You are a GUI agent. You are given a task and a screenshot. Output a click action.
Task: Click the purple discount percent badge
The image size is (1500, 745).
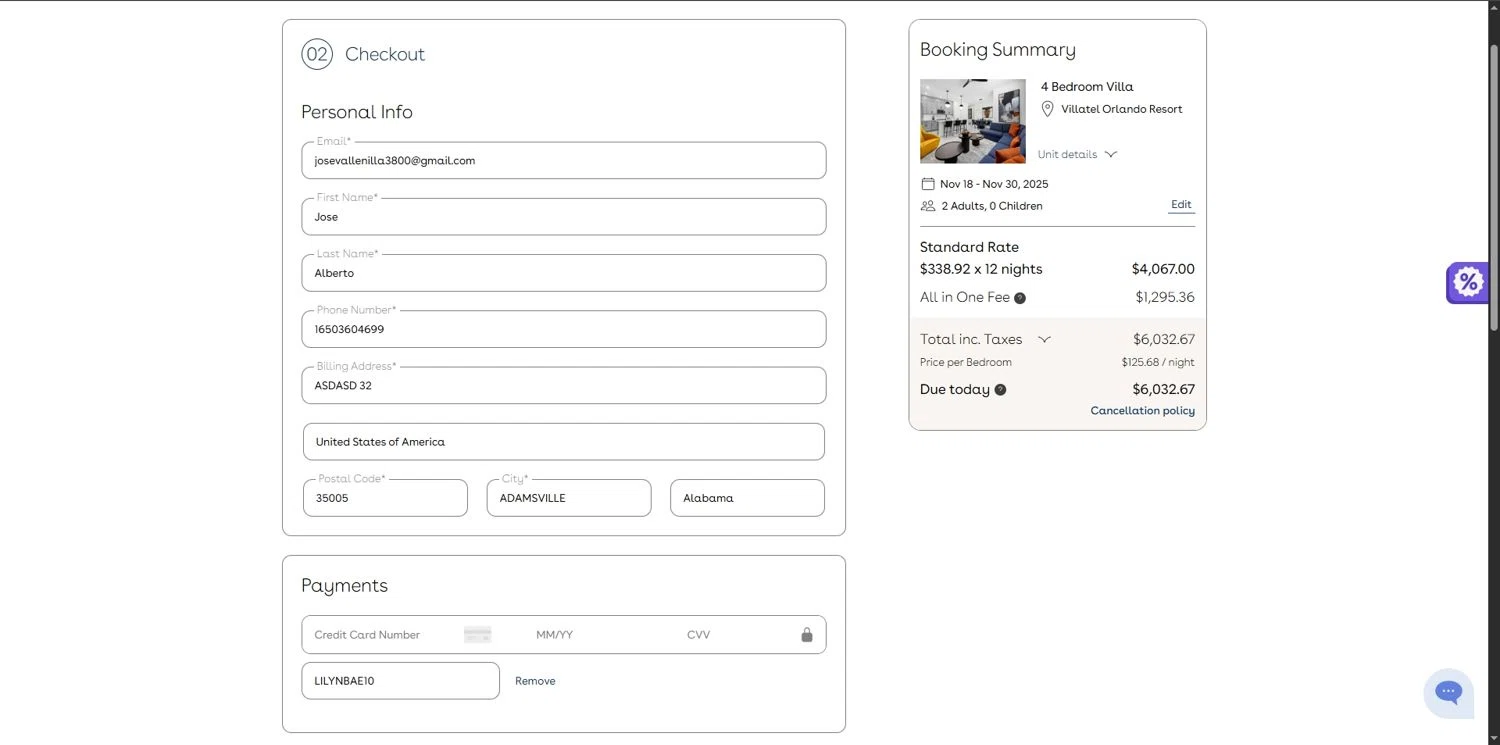point(1467,282)
